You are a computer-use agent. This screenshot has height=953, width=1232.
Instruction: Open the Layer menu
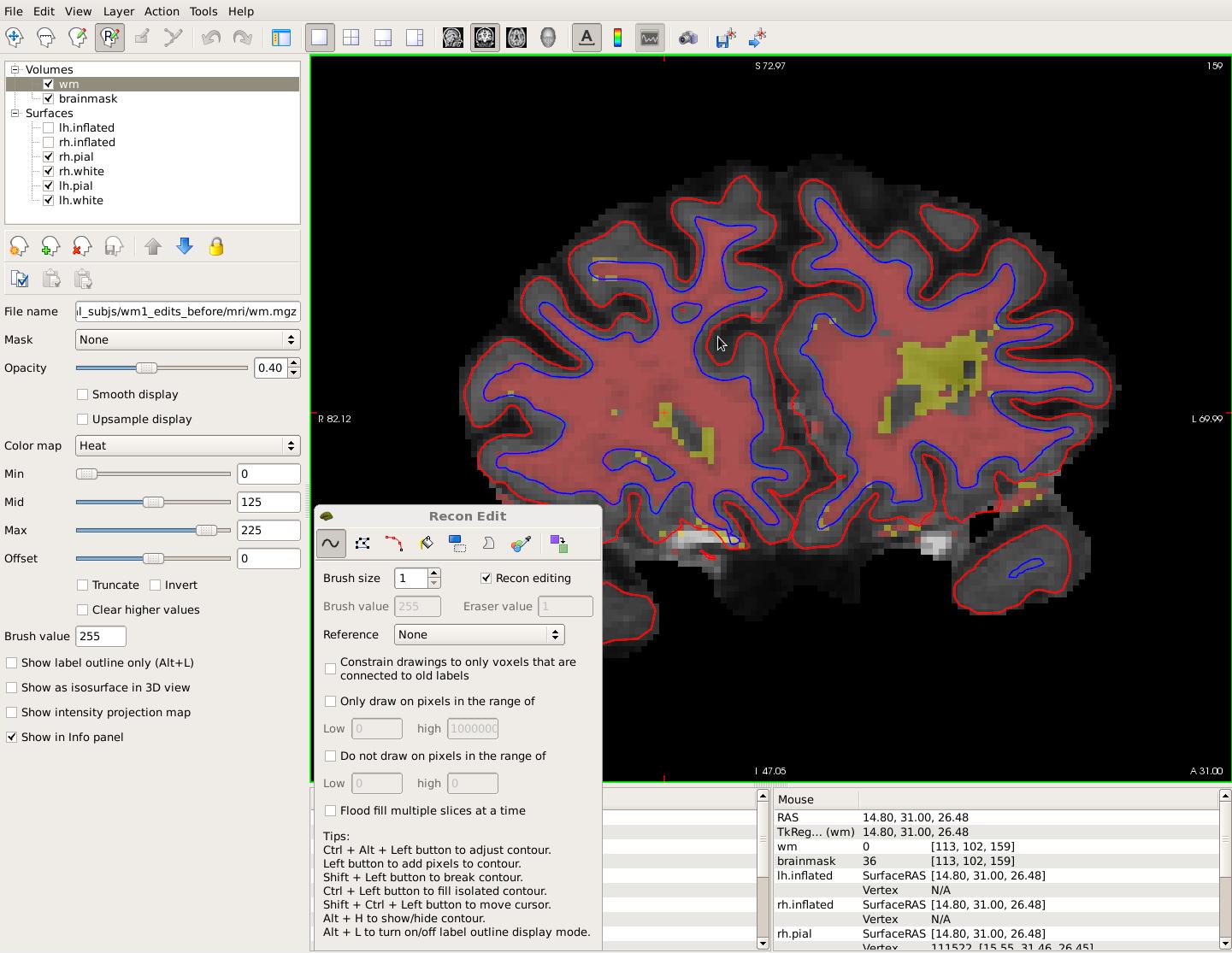tap(118, 11)
